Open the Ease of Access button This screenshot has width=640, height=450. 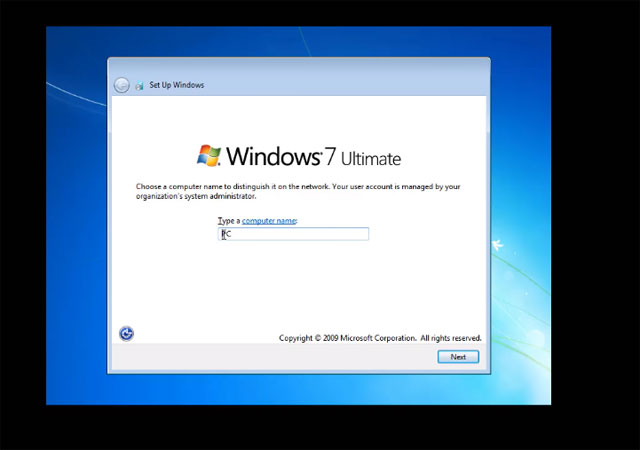(127, 334)
